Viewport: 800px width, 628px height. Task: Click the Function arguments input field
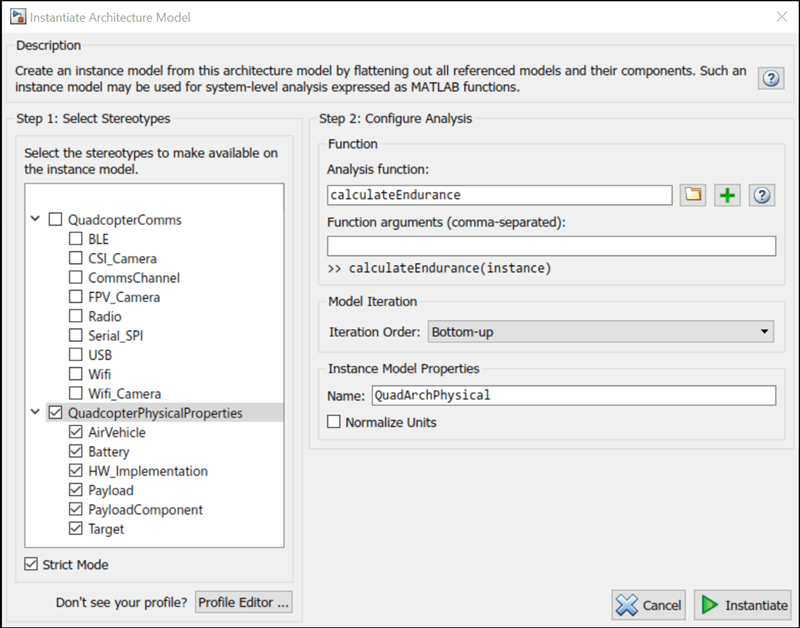(551, 246)
